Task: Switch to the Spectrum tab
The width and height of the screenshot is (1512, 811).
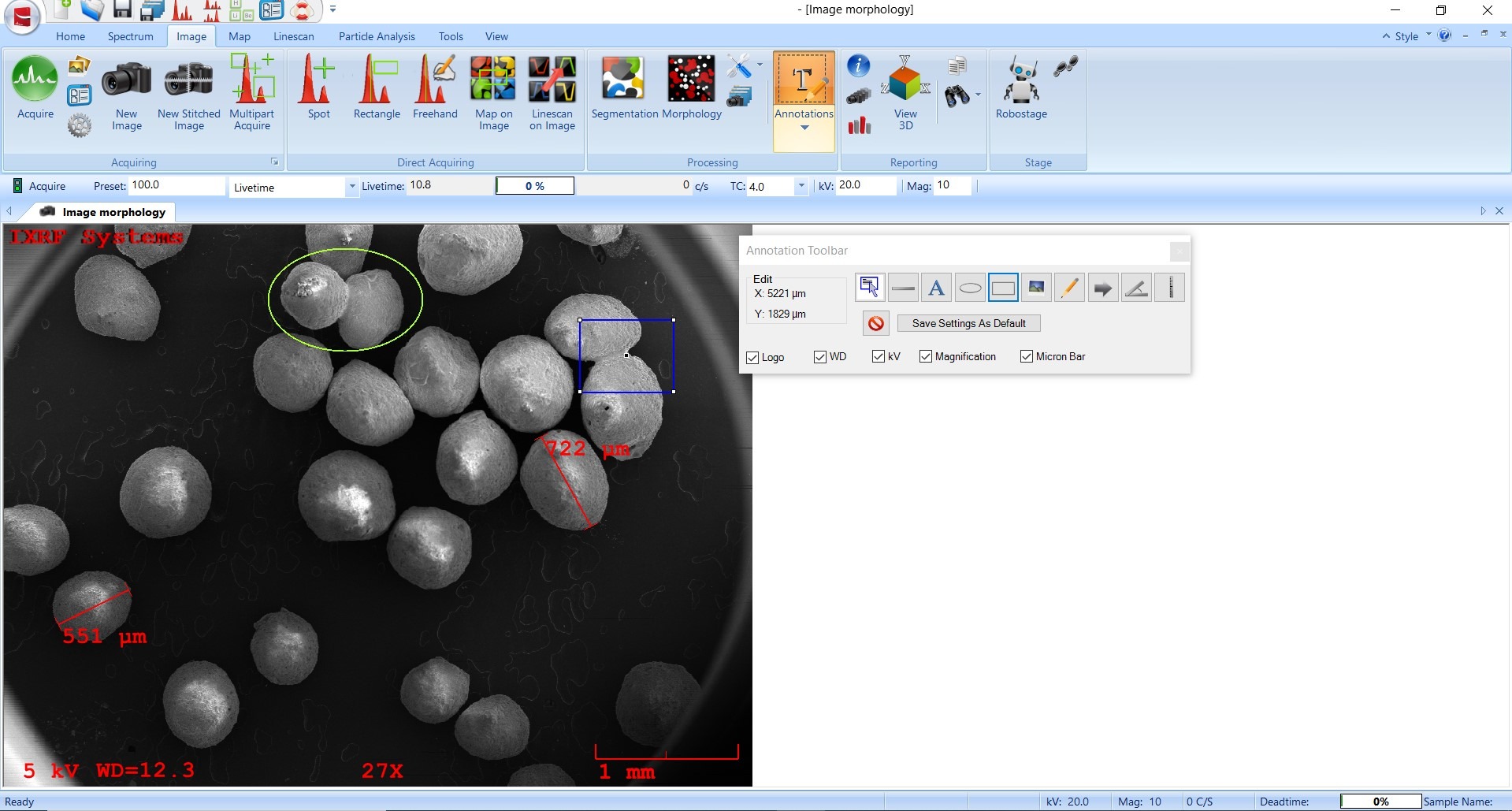Action: (130, 36)
